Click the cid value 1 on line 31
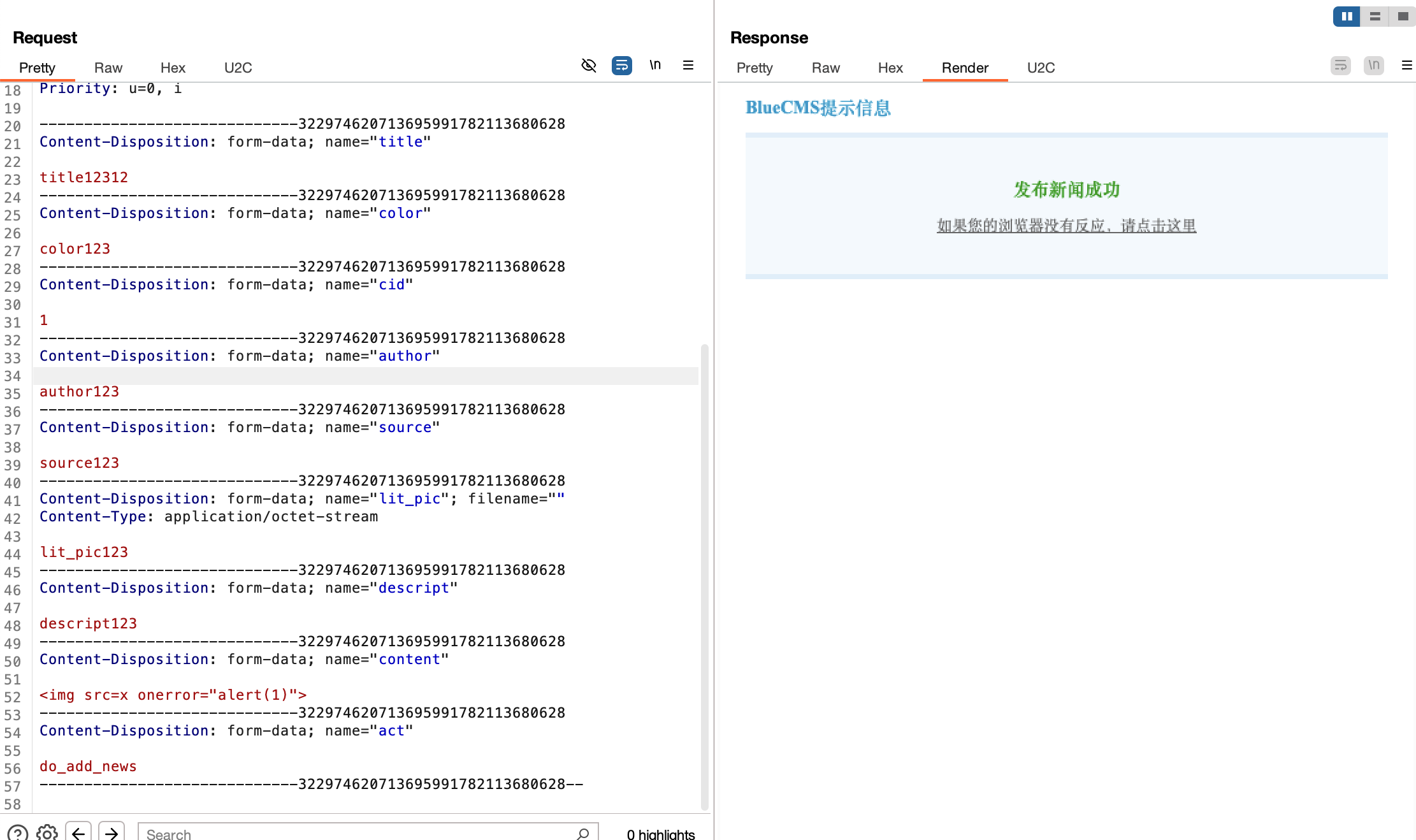 click(44, 320)
